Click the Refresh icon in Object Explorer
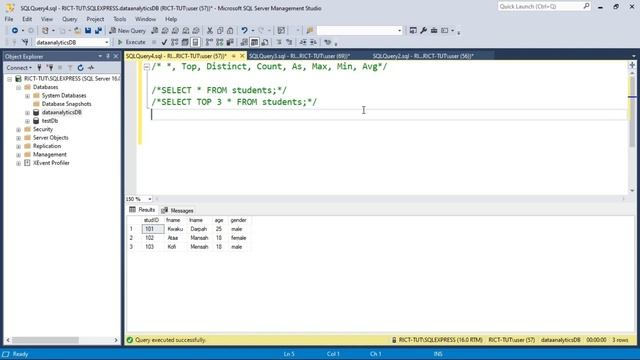 click(80, 68)
